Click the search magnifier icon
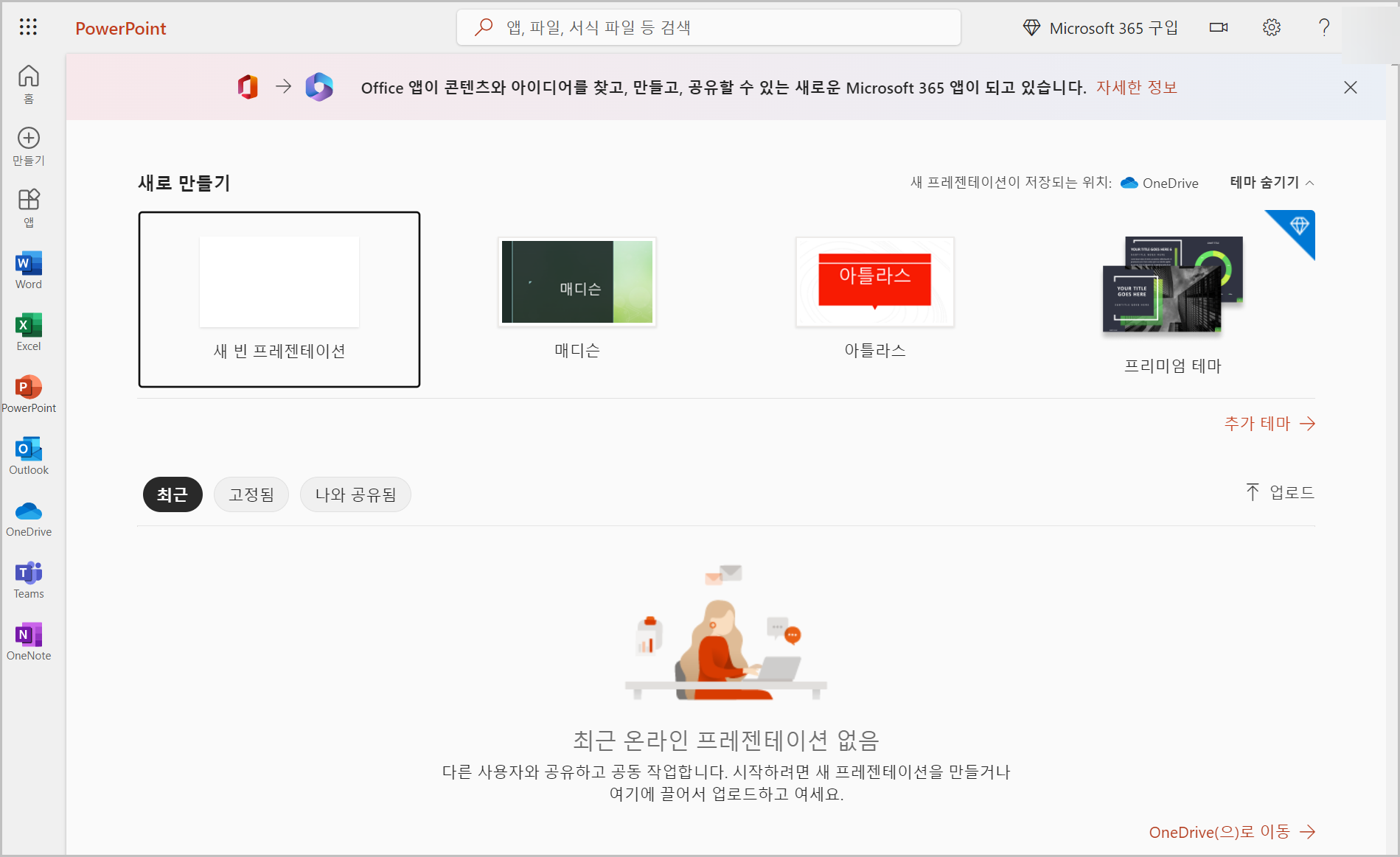Screen dimensions: 1400x857 click(484, 27)
